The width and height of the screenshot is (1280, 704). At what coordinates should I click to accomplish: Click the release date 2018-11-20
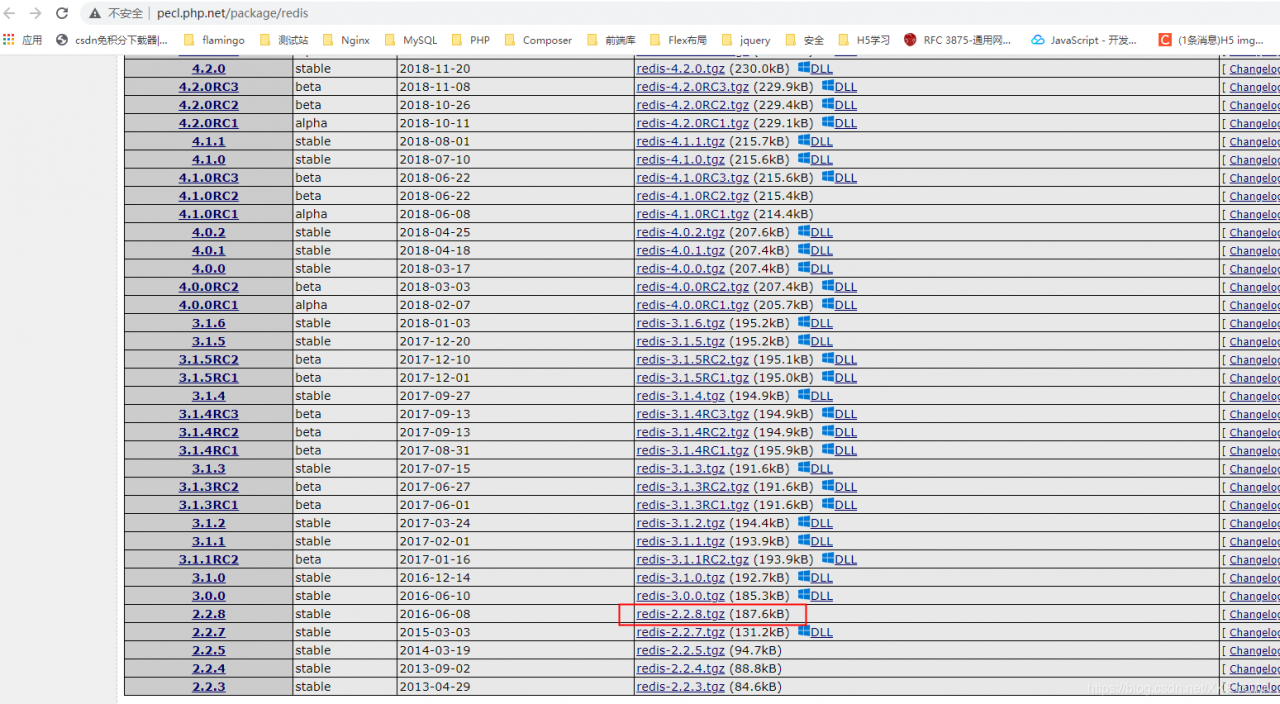[x=434, y=69]
